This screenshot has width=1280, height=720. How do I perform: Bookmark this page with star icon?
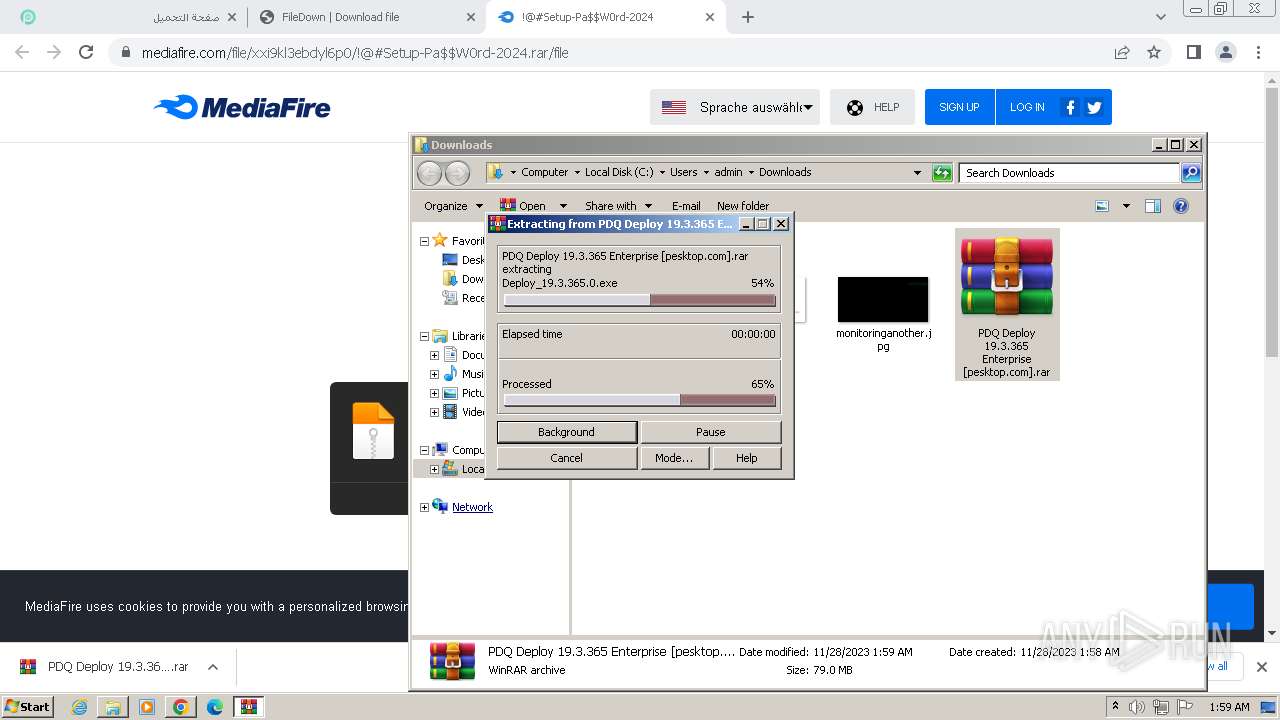click(1154, 52)
